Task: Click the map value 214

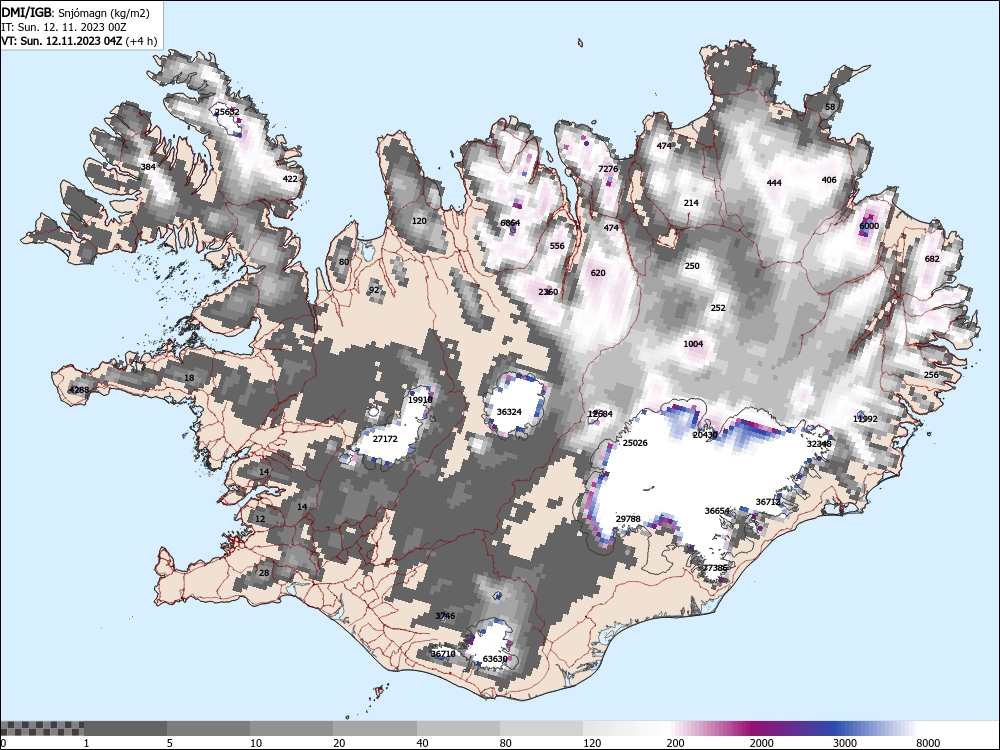Action: (x=691, y=203)
